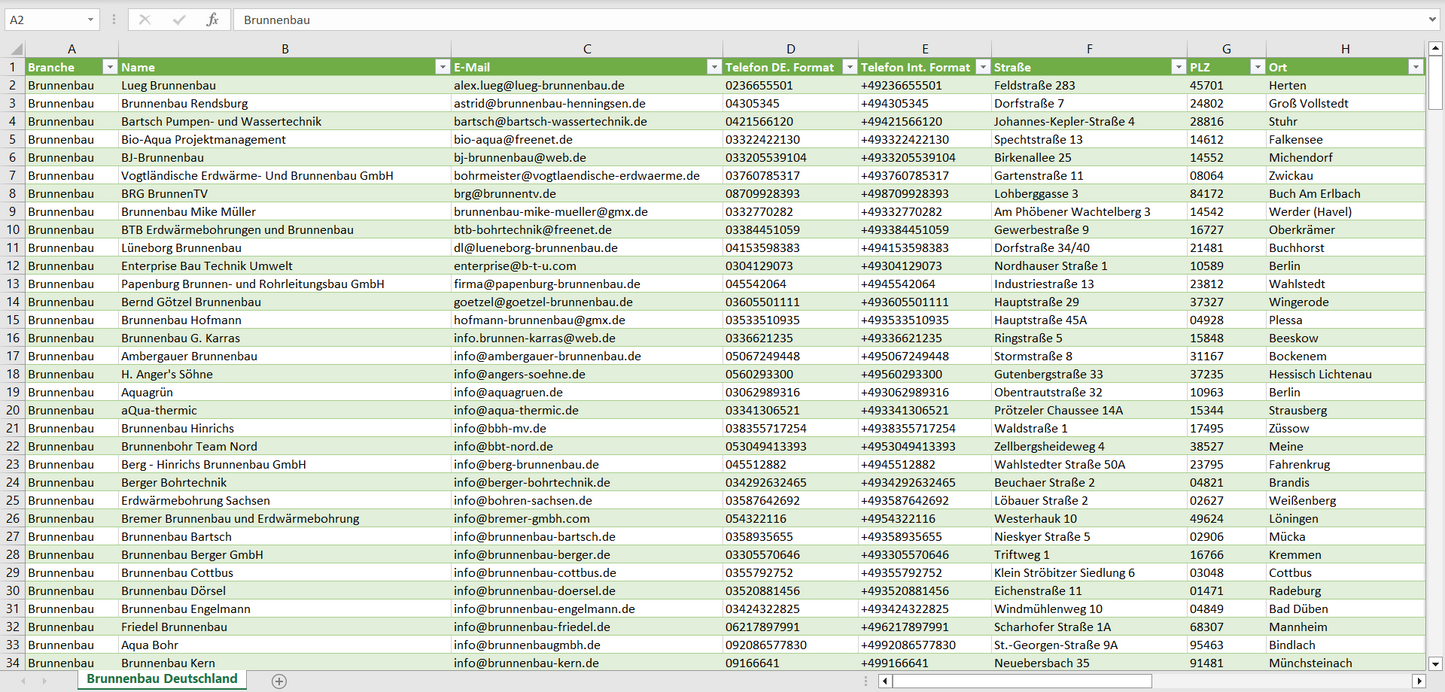Click the Select All corner triangle
This screenshot has height=692, width=1445.
(x=15, y=49)
